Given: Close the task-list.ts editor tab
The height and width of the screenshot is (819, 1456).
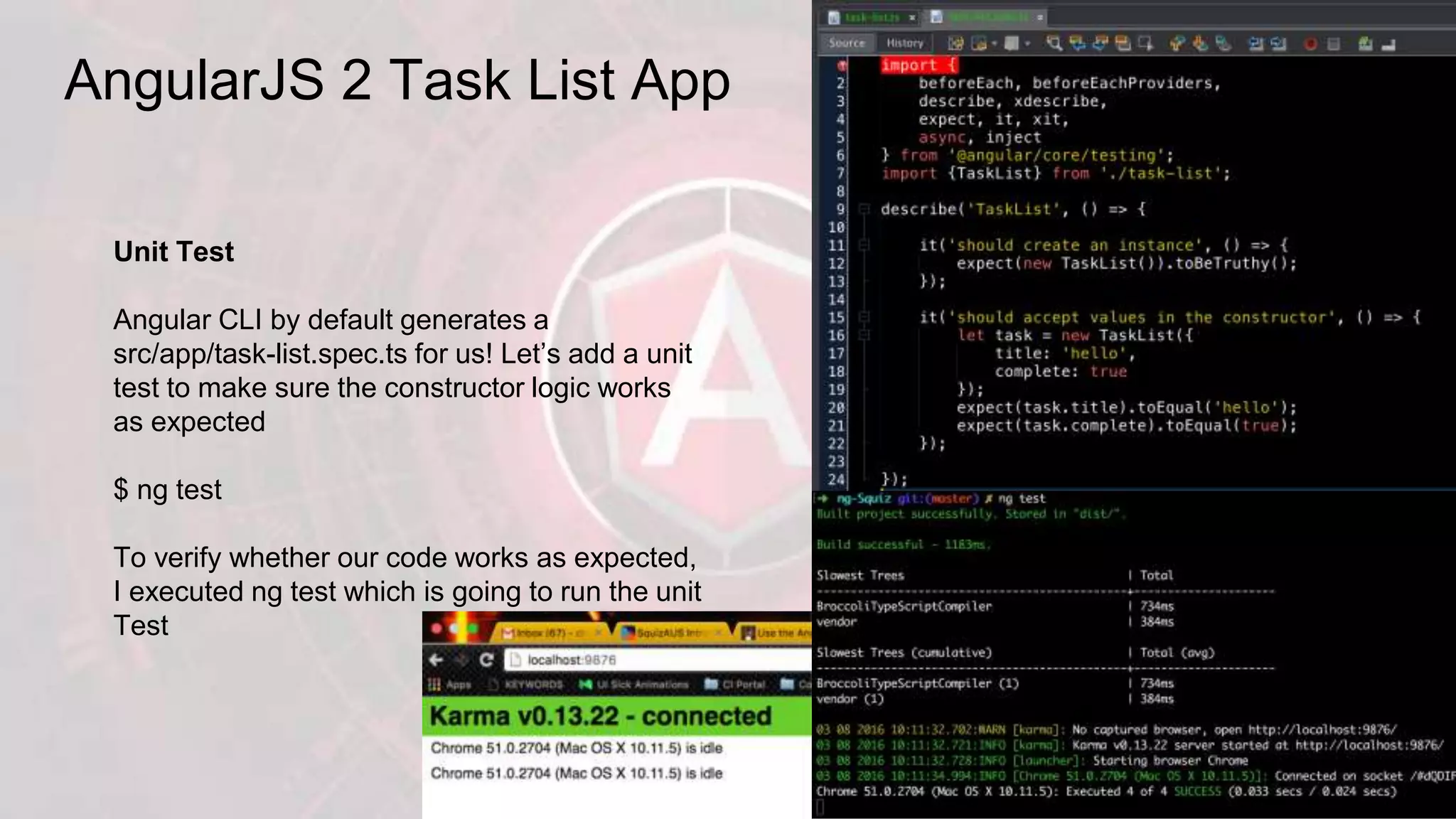Looking at the screenshot, I should (x=912, y=17).
